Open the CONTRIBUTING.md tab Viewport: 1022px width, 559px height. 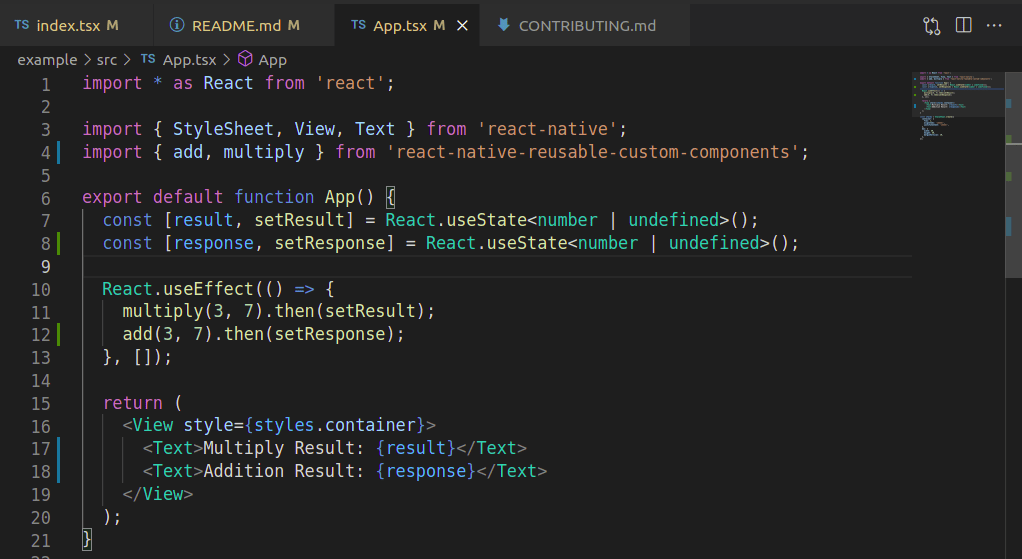pyautogui.click(x=587, y=25)
